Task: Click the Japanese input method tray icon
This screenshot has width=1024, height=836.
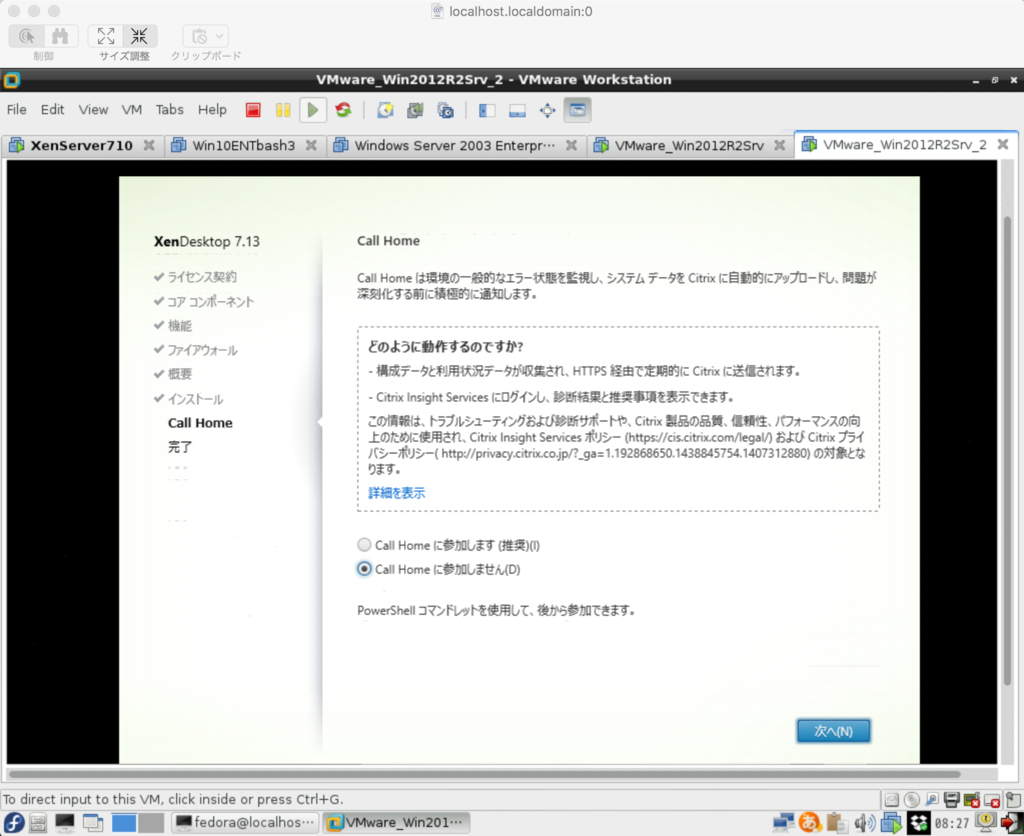Action: pos(810,822)
